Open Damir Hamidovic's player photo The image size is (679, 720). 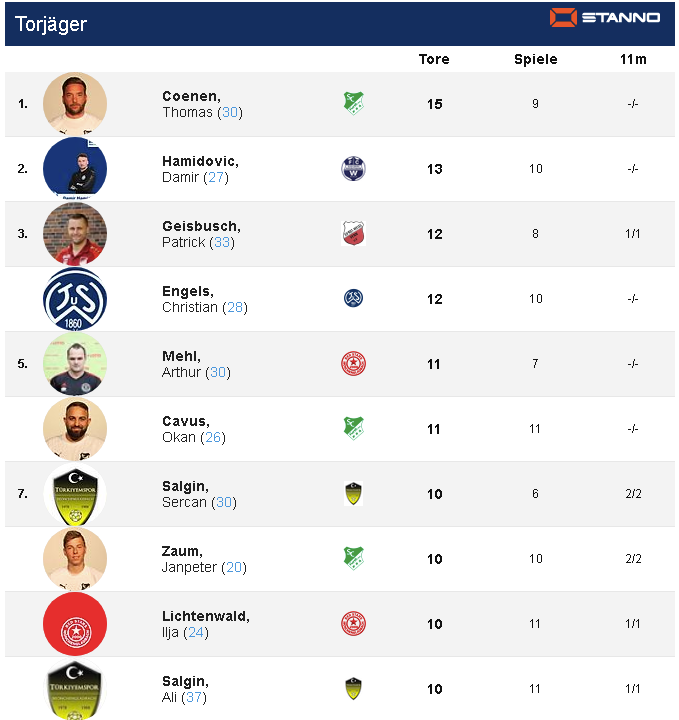click(75, 168)
